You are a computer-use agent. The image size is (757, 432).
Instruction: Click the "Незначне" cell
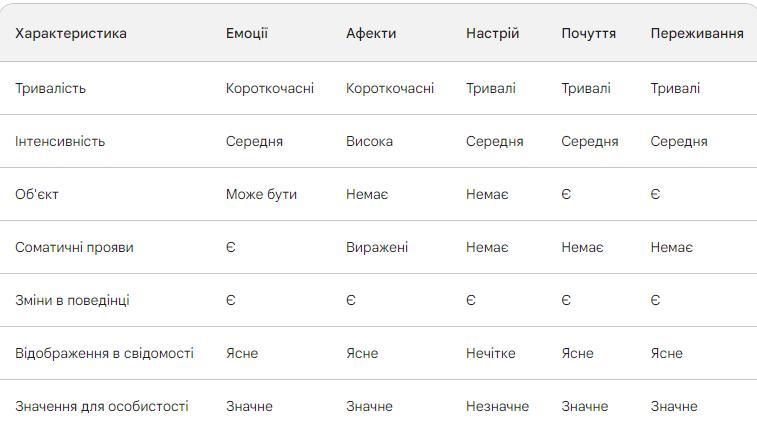497,406
